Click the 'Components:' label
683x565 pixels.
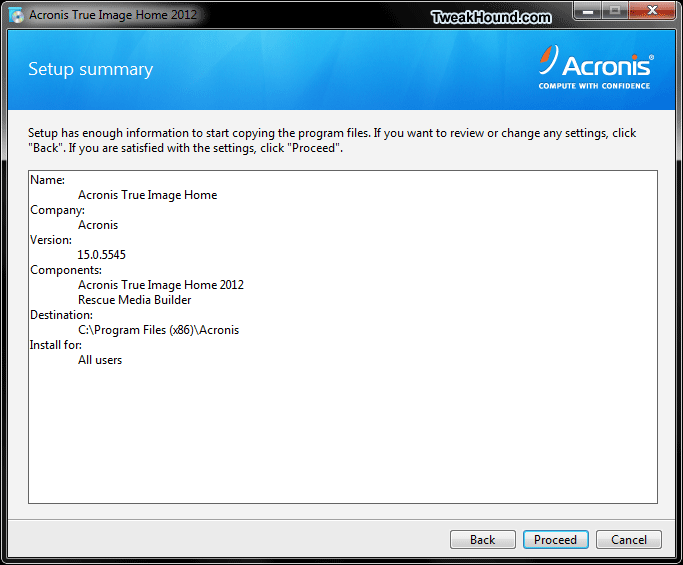click(66, 270)
